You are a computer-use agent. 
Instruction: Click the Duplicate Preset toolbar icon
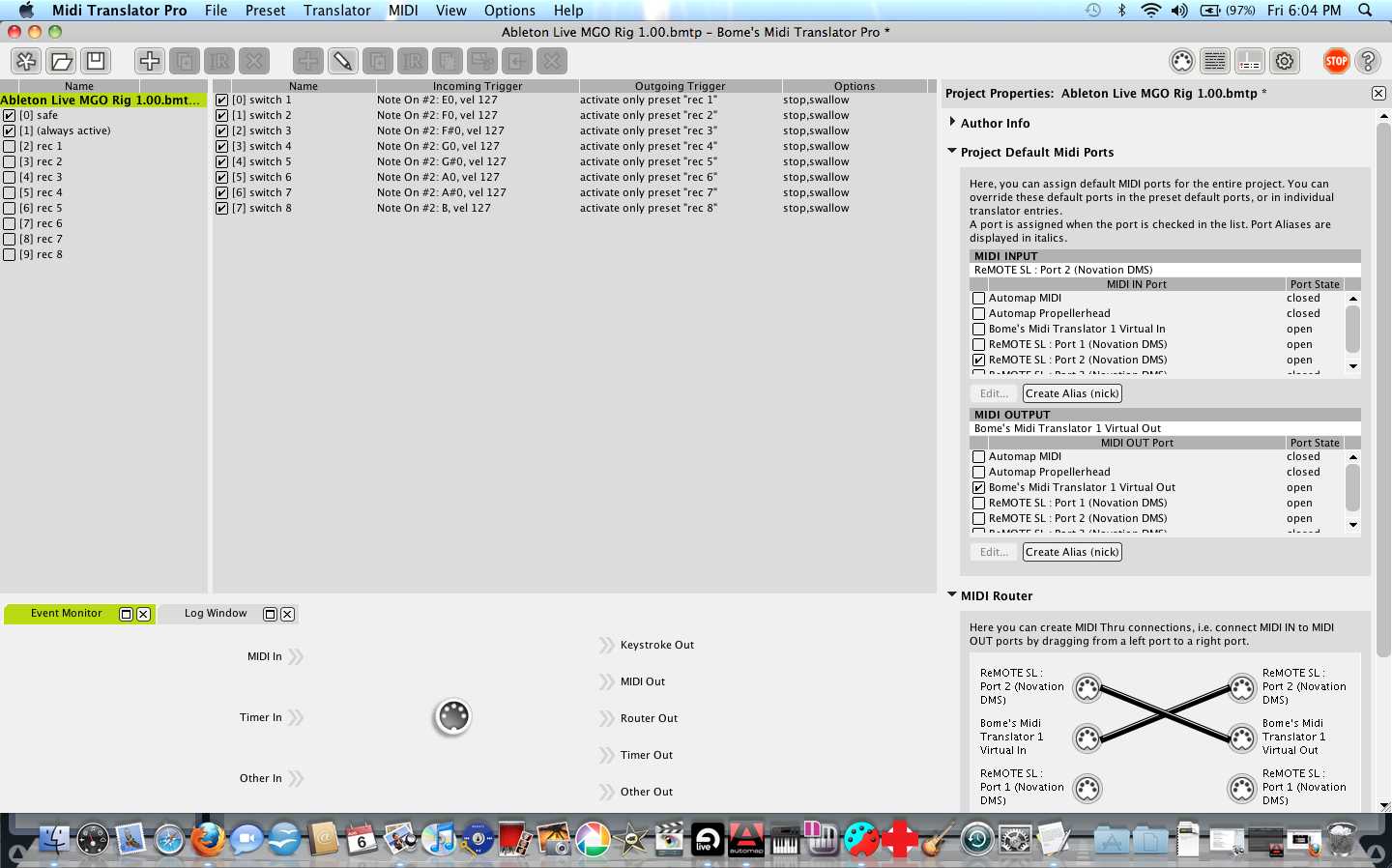tap(185, 61)
